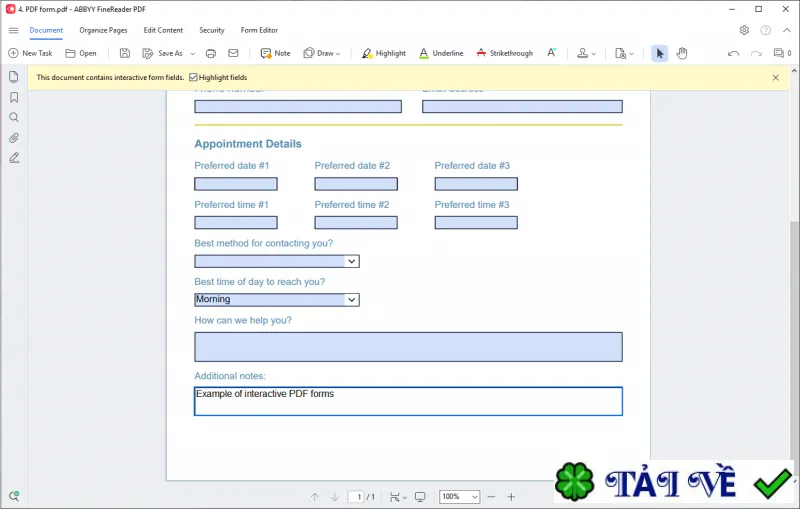Open the Pages panel in sidebar
The image size is (800, 509).
(14, 77)
